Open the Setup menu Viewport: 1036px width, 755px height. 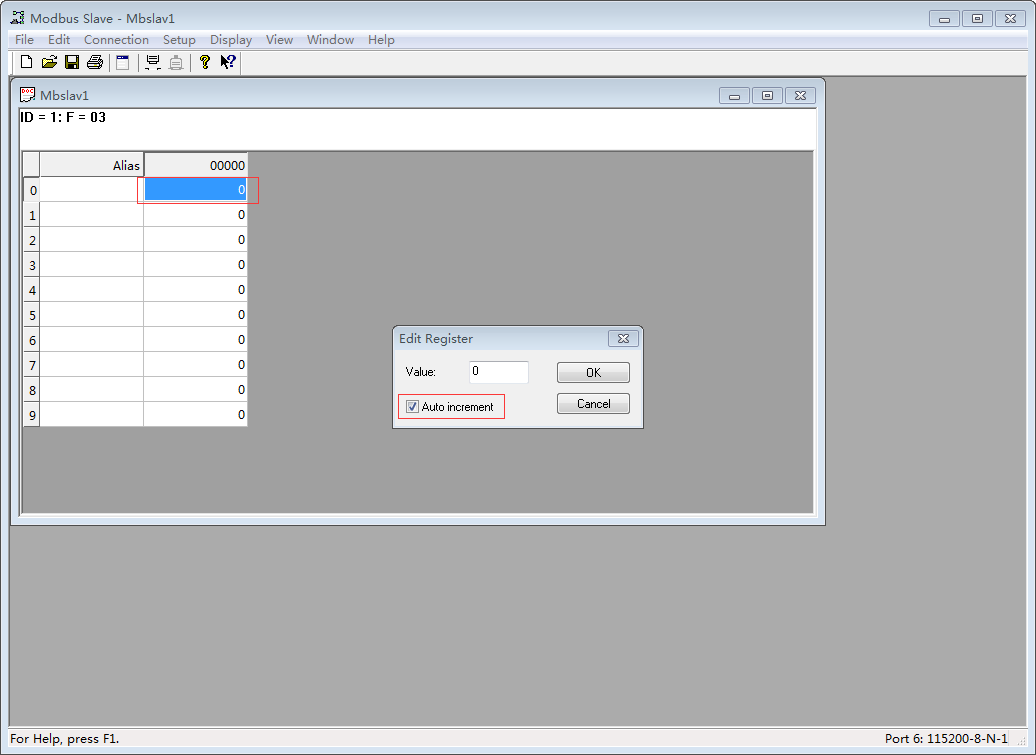[179, 40]
